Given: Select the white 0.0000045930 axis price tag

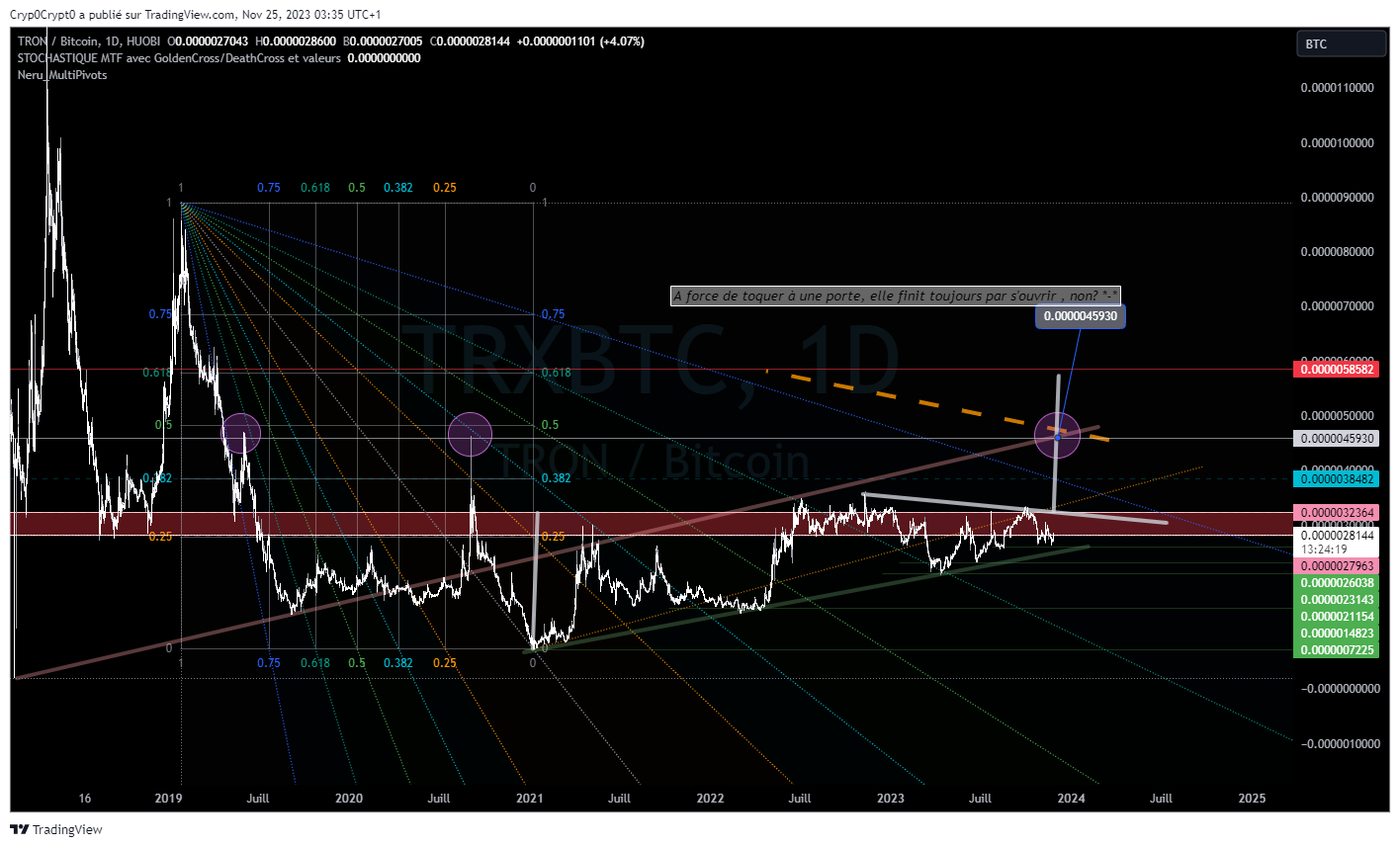Looking at the screenshot, I should tap(1337, 438).
